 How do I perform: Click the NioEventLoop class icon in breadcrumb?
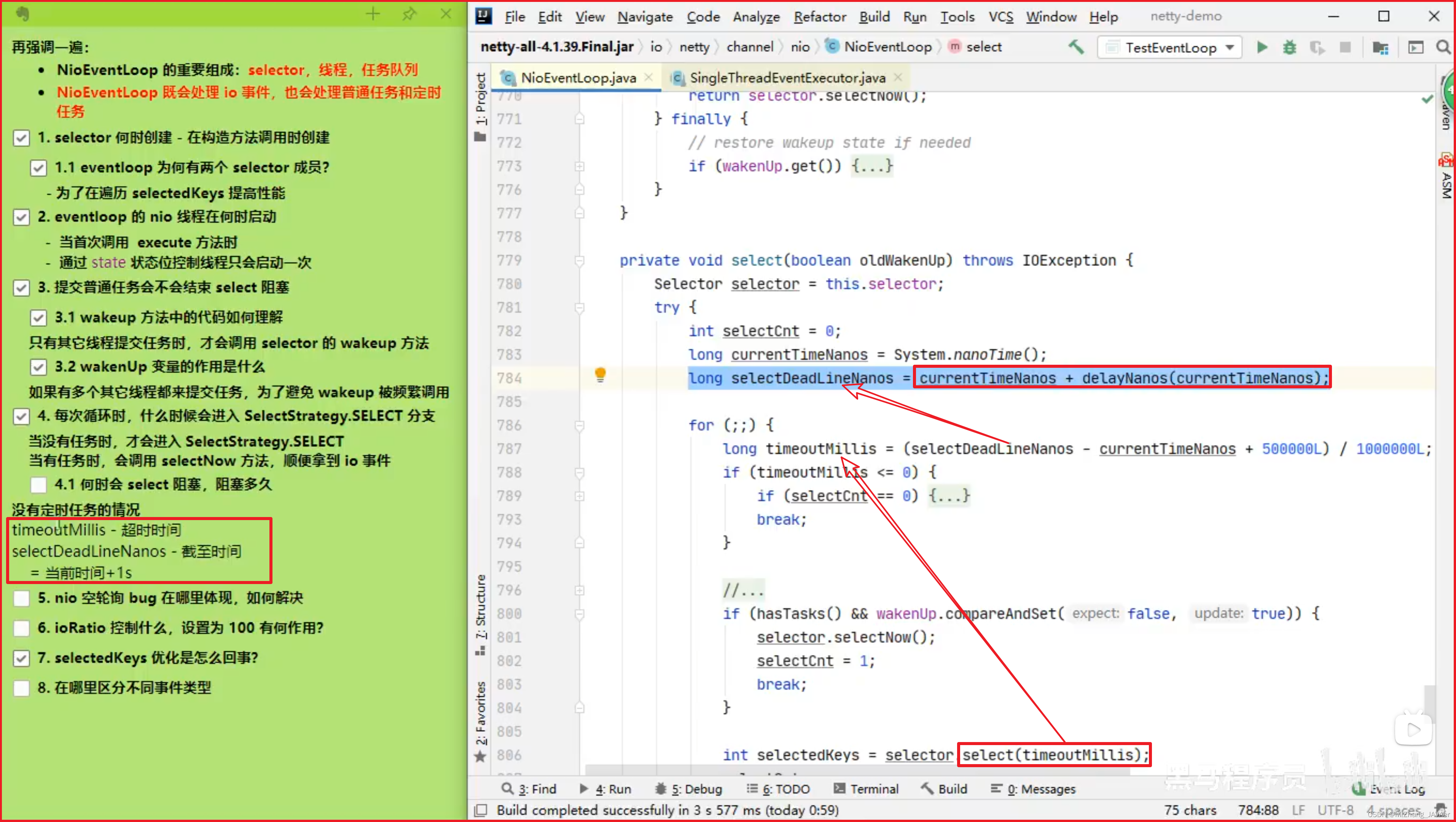[x=832, y=46]
